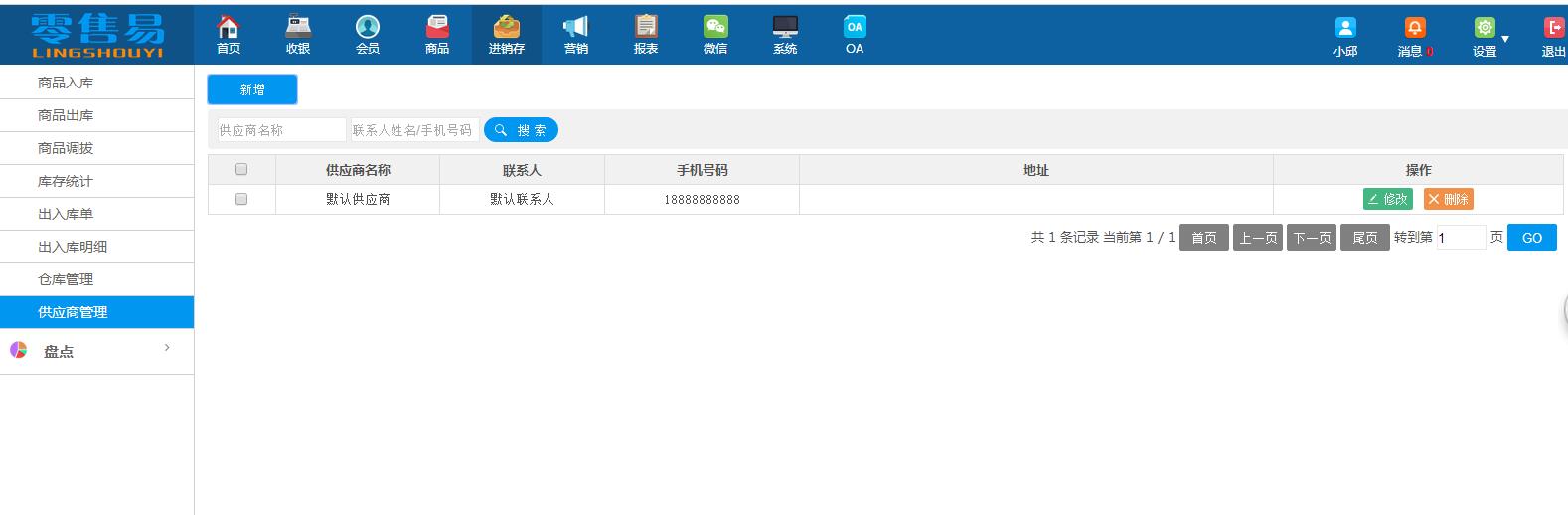Click the 新增 add button
The height and width of the screenshot is (515, 1568).
tap(252, 89)
